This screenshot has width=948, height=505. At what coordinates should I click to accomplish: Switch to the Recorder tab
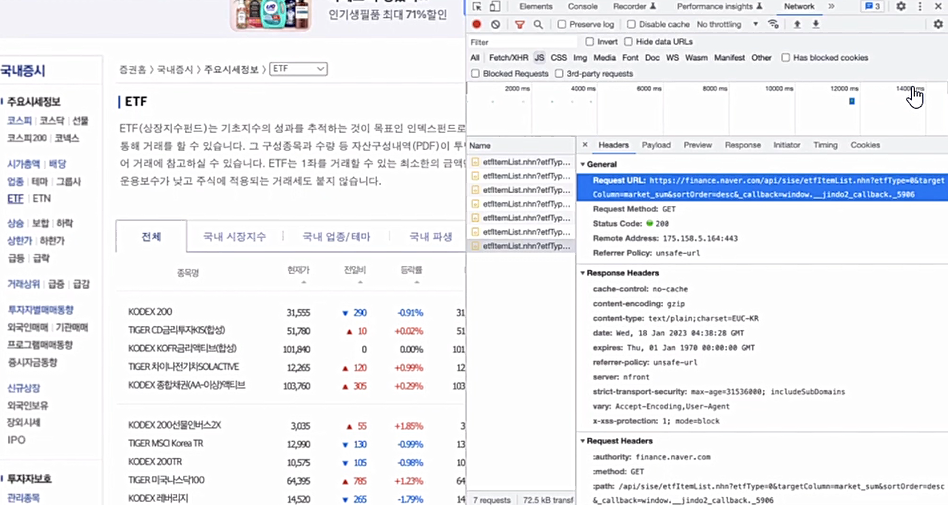tap(634, 6)
